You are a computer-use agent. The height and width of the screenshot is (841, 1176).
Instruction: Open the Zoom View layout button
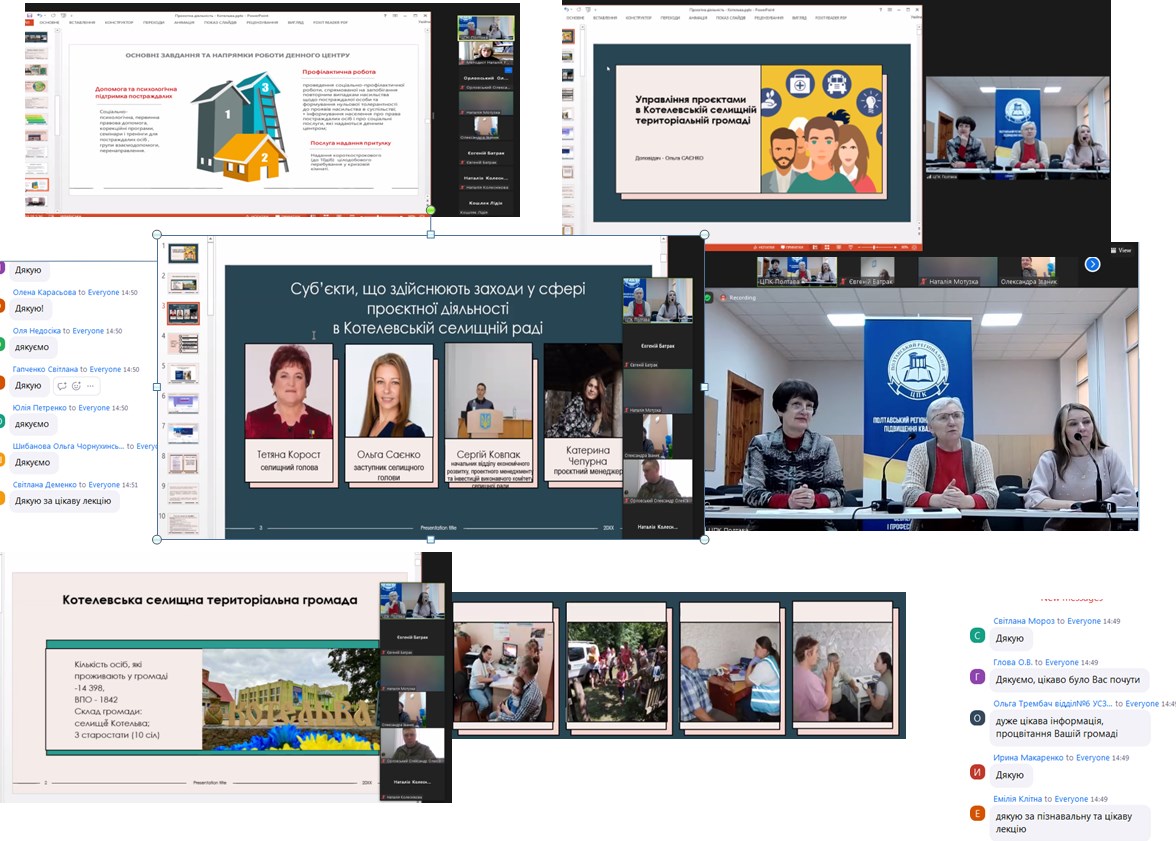point(1121,250)
